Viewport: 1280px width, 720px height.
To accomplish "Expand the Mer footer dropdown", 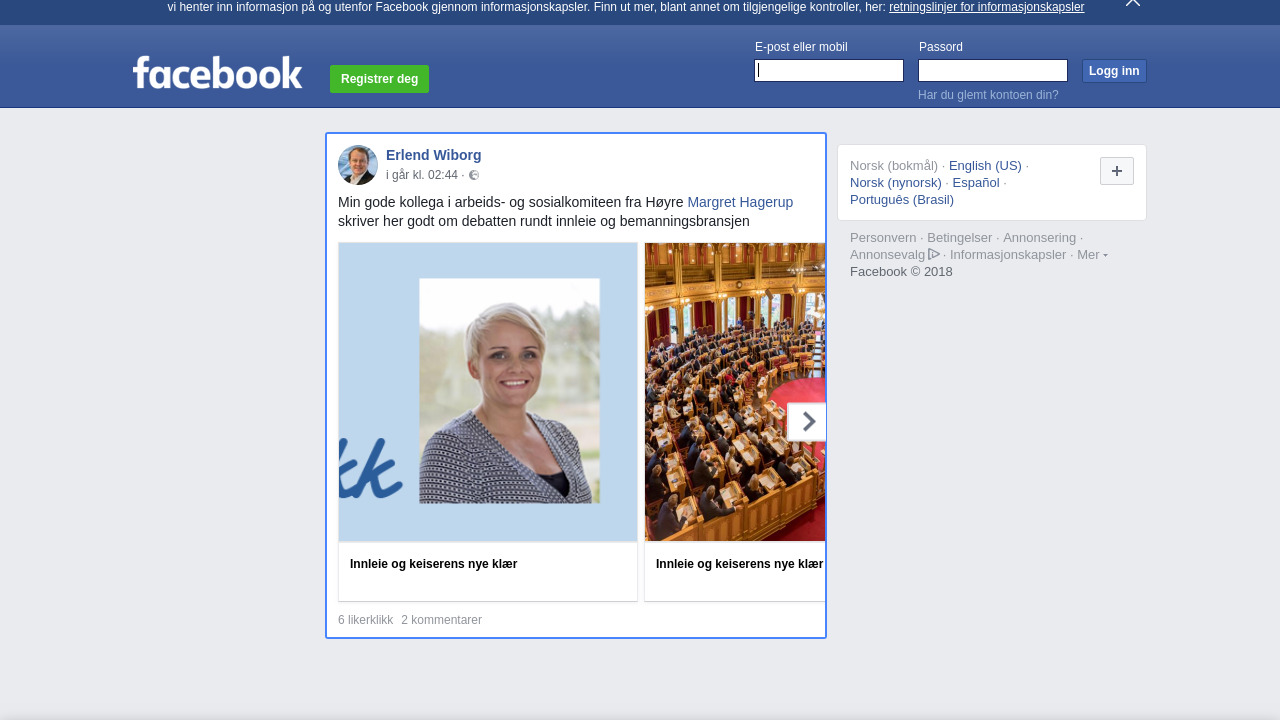I will pyautogui.click(x=1091, y=255).
